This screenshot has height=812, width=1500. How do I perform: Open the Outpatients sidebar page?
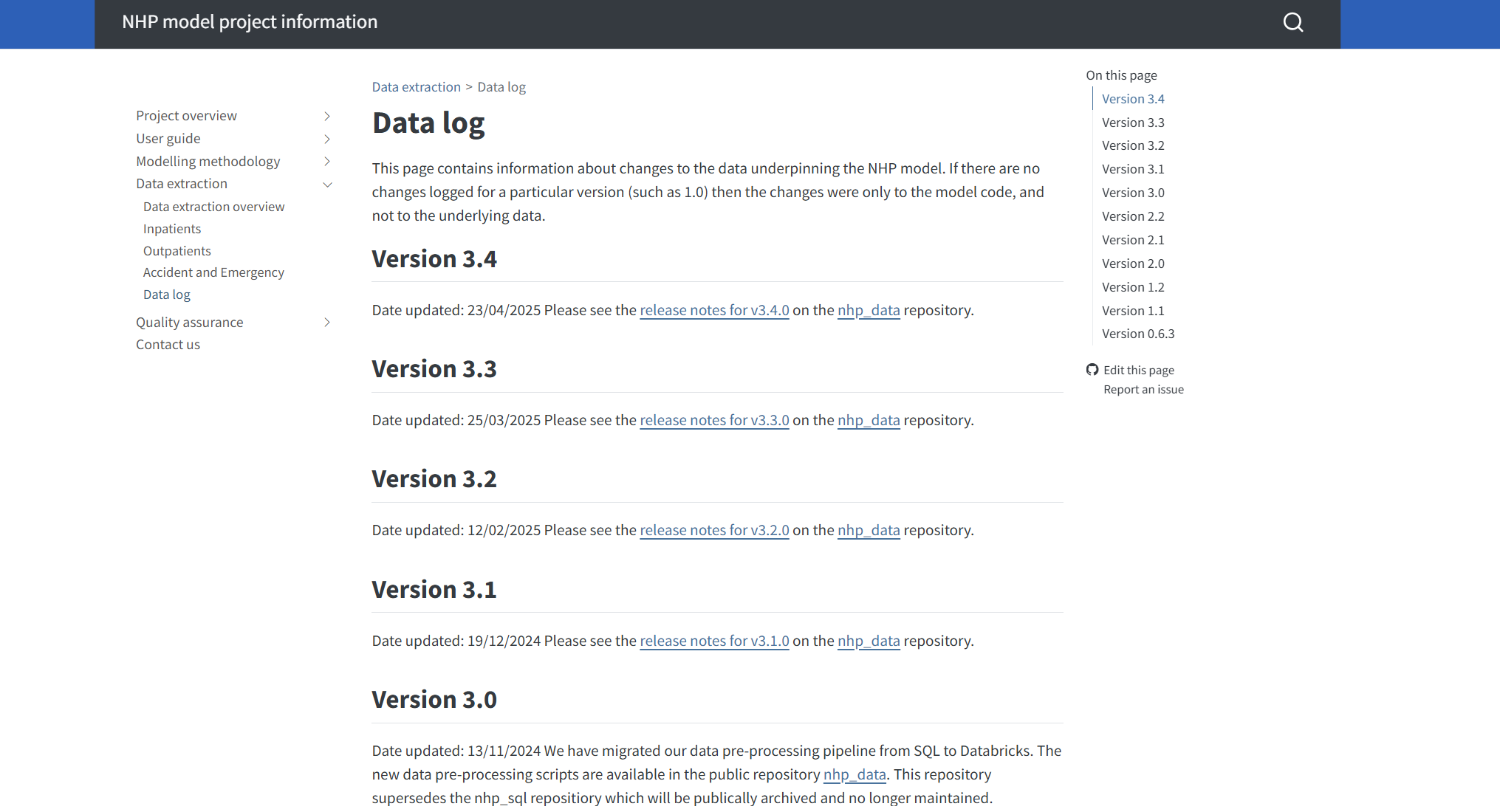177,251
